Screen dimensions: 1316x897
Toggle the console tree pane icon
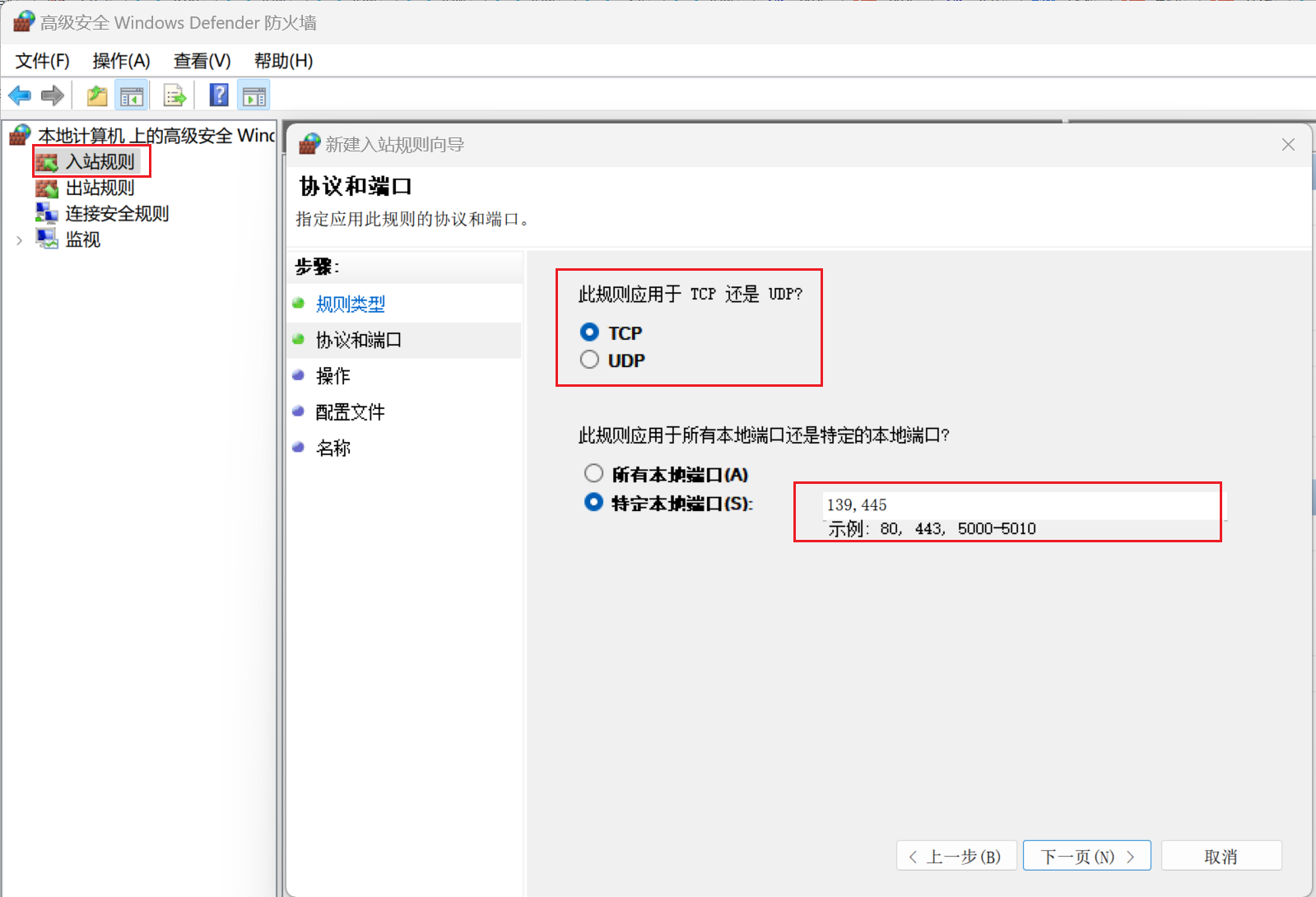coord(132,96)
